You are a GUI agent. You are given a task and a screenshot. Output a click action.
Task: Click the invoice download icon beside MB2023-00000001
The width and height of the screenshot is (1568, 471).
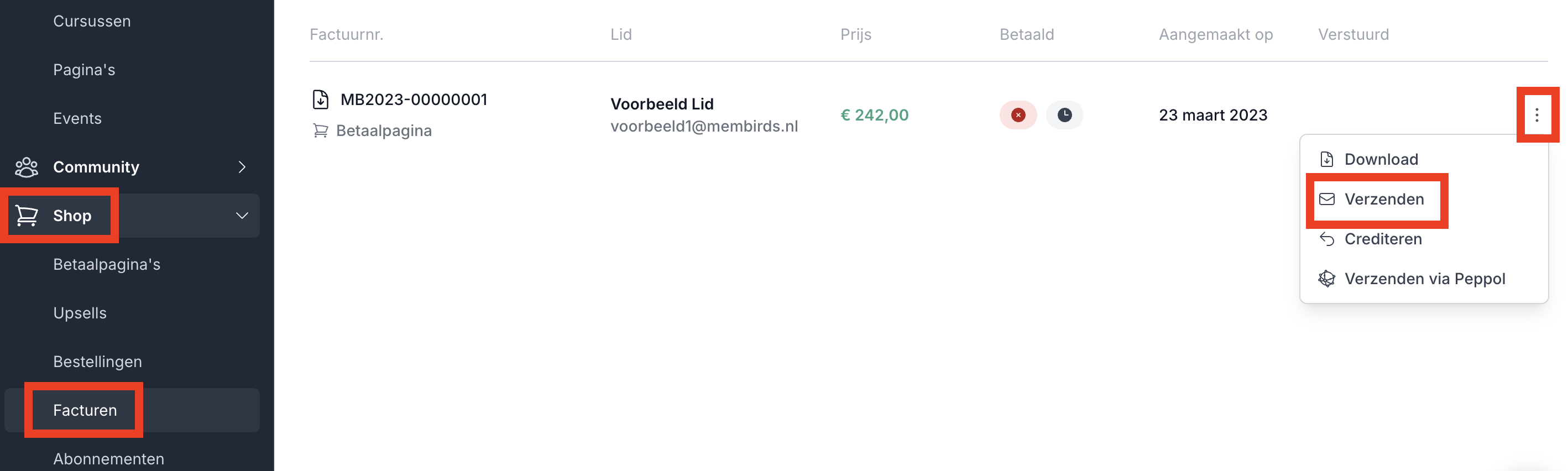[320, 99]
